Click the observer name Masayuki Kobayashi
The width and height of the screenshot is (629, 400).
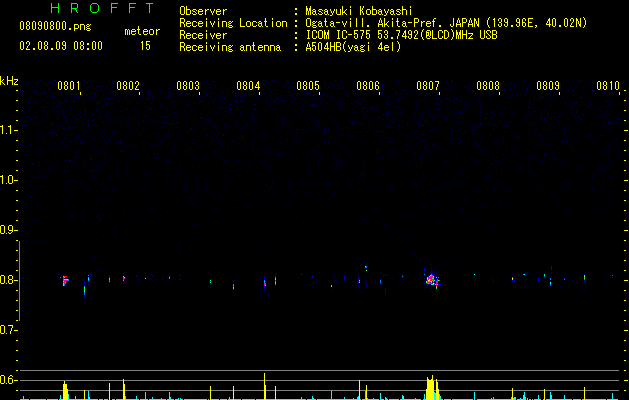(359, 11)
